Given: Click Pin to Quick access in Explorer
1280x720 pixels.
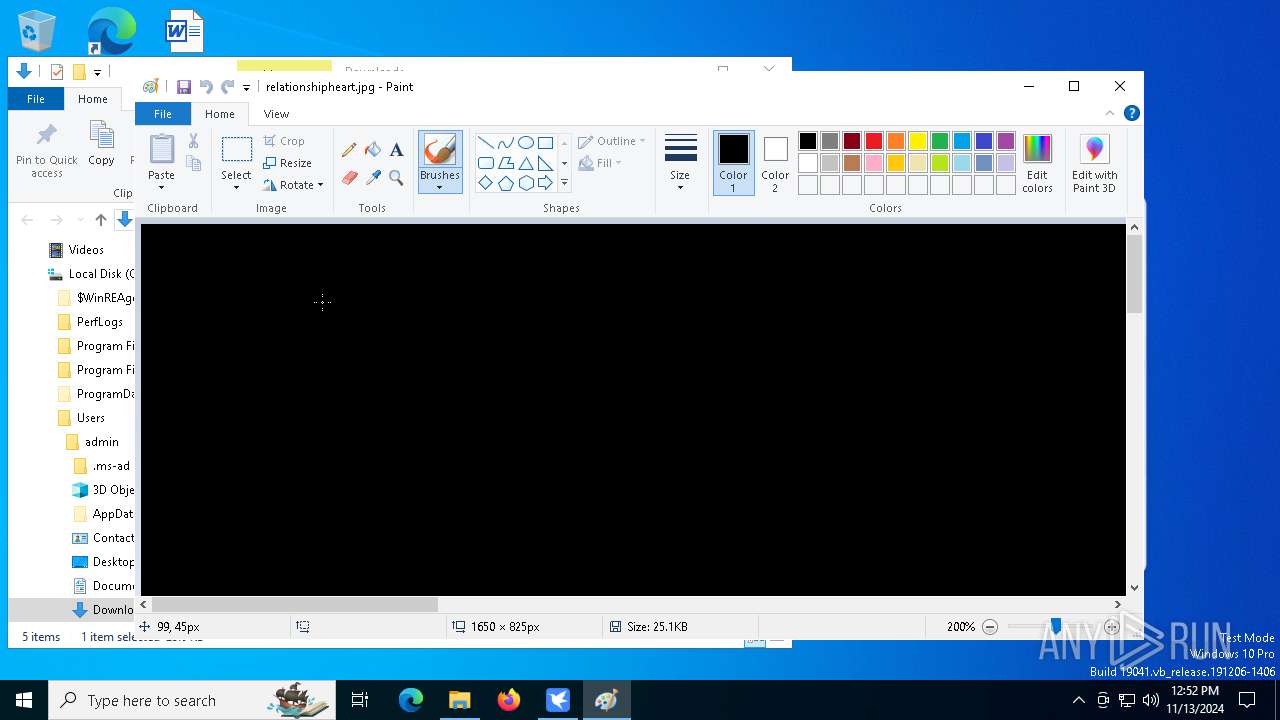Looking at the screenshot, I should [47, 151].
